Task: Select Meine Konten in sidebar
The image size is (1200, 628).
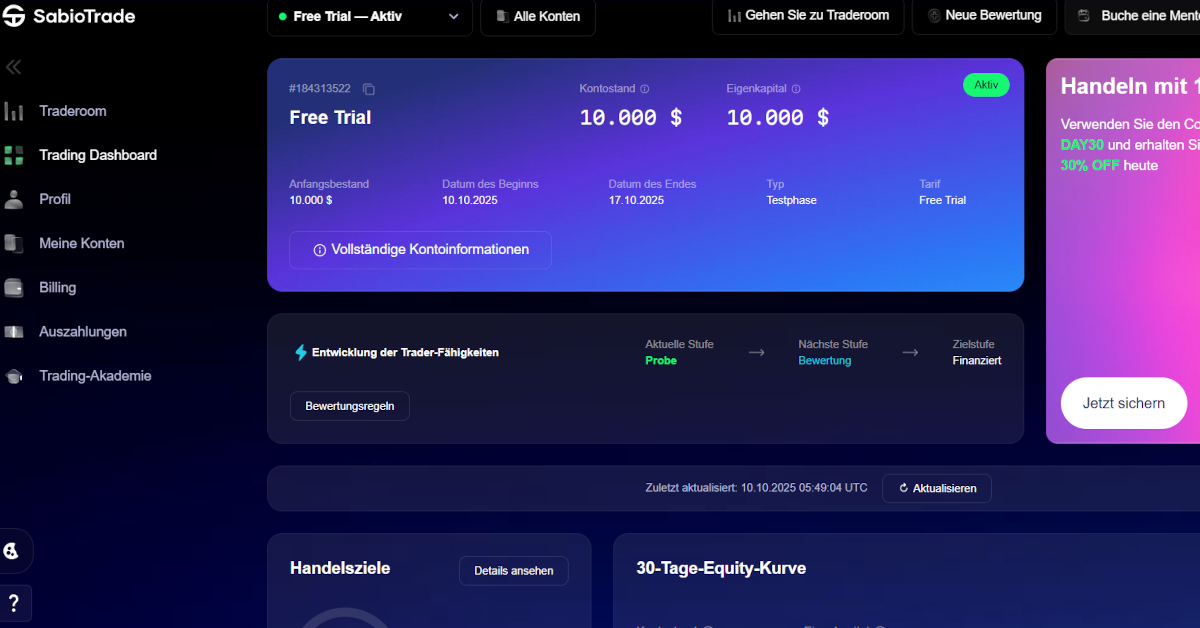Action: click(x=81, y=243)
